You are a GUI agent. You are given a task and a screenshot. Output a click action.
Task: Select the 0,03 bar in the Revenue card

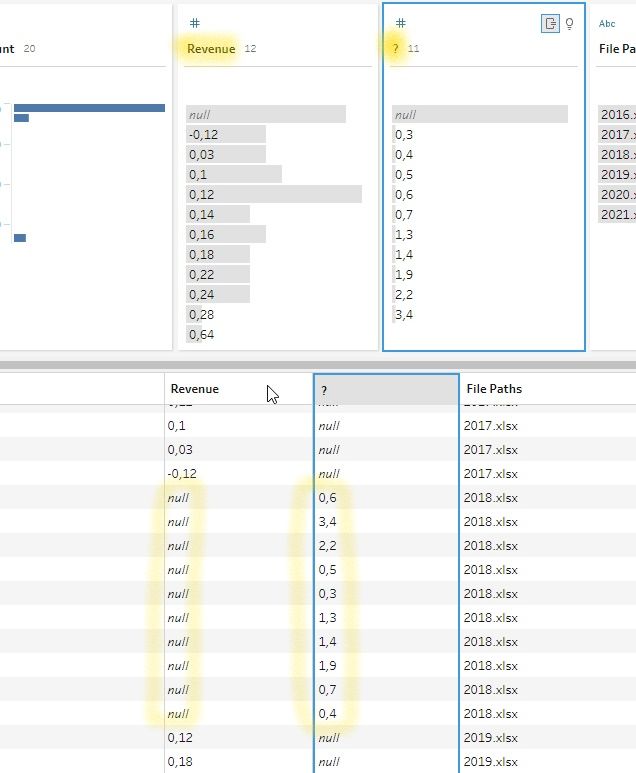tap(226, 154)
